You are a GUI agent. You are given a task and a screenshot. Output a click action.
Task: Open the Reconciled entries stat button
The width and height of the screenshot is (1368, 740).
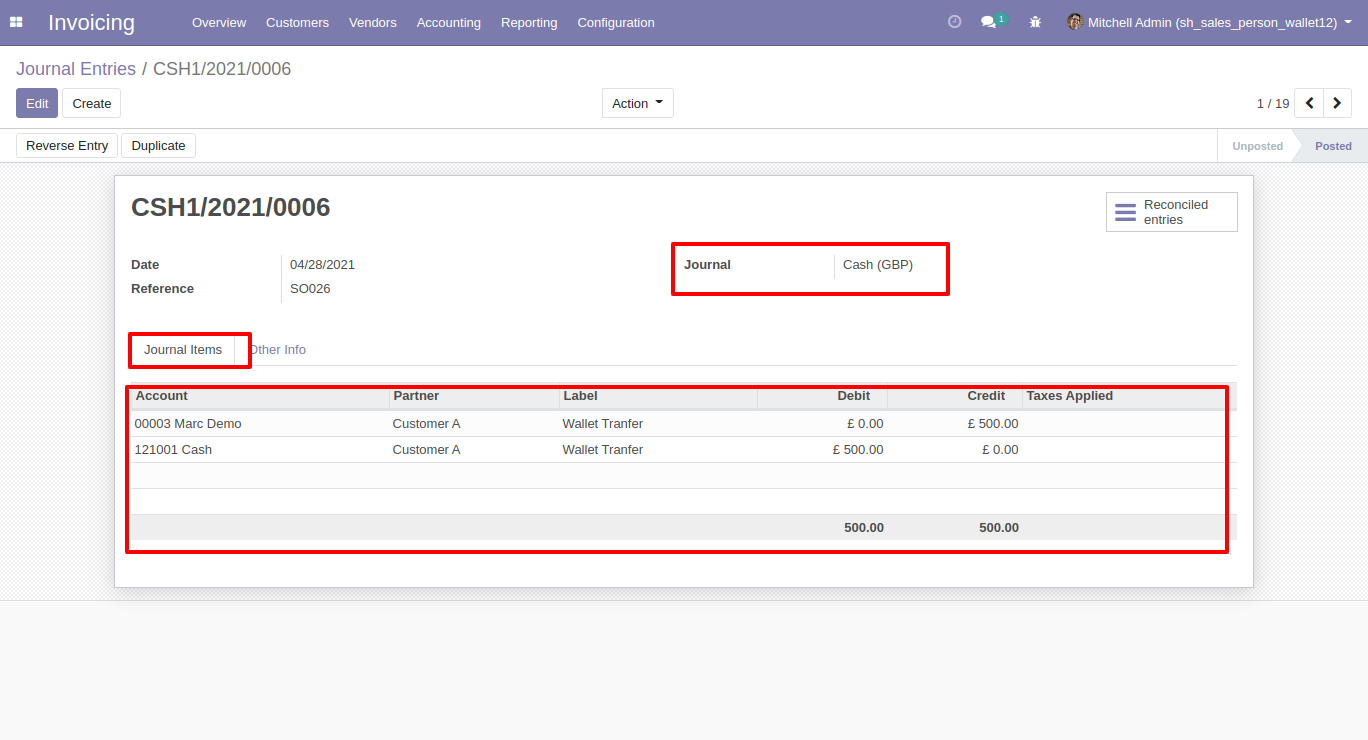pyautogui.click(x=1172, y=212)
